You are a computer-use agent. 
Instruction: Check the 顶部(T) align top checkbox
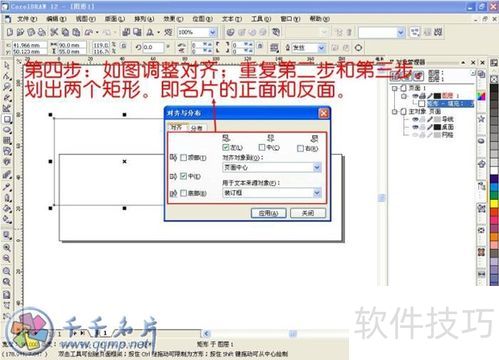[183, 158]
